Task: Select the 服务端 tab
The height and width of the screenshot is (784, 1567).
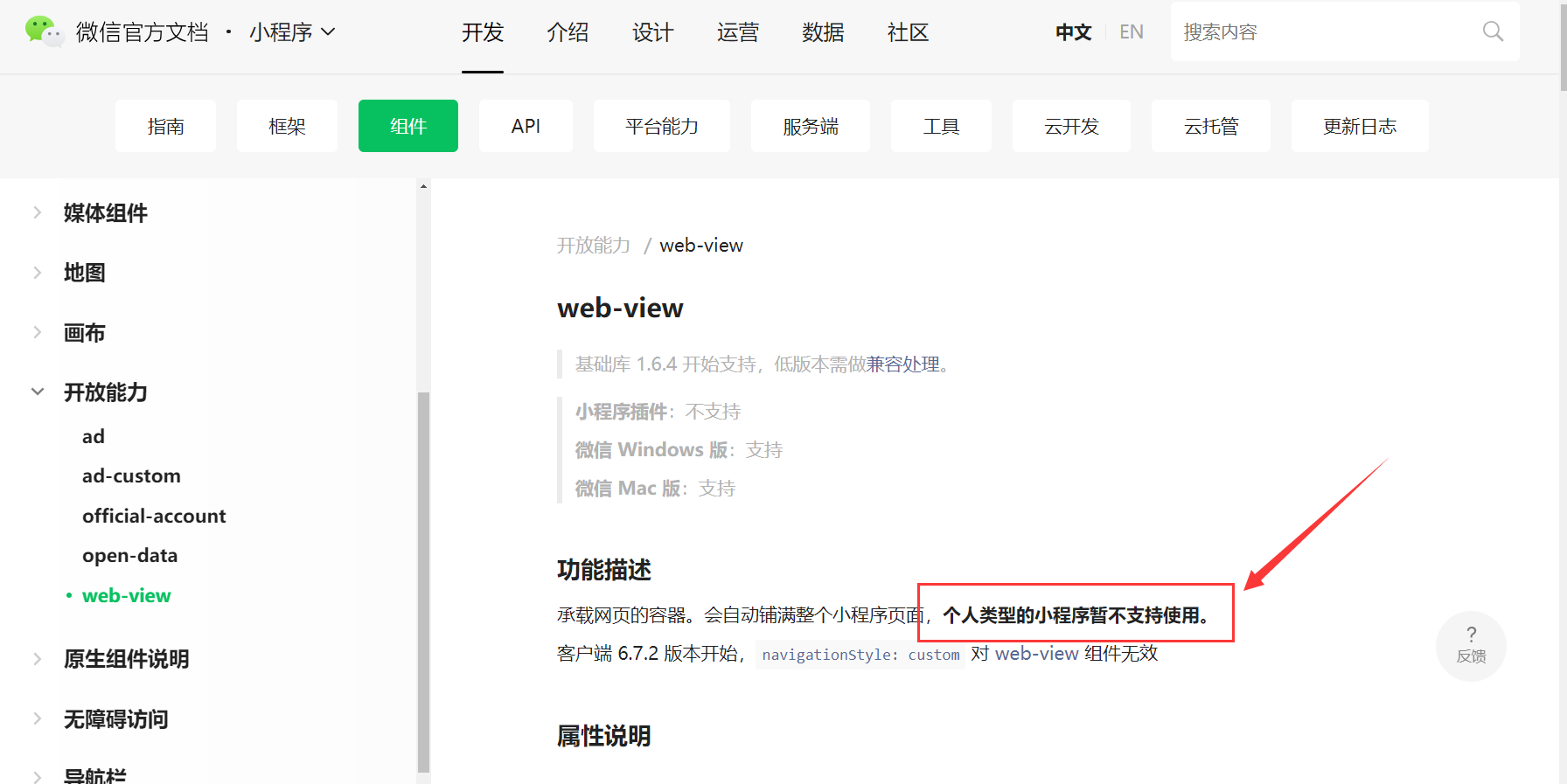Action: pyautogui.click(x=811, y=126)
